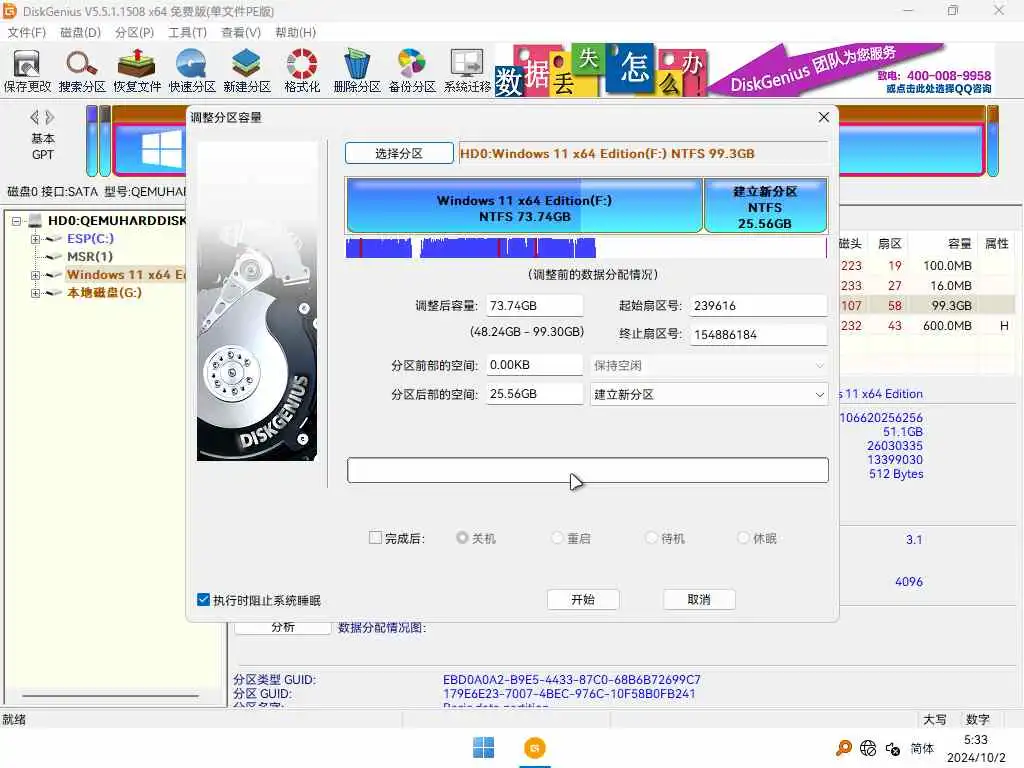Viewport: 1024px width, 768px height.
Task: Click the 取消 (Cancel) button
Action: click(699, 599)
